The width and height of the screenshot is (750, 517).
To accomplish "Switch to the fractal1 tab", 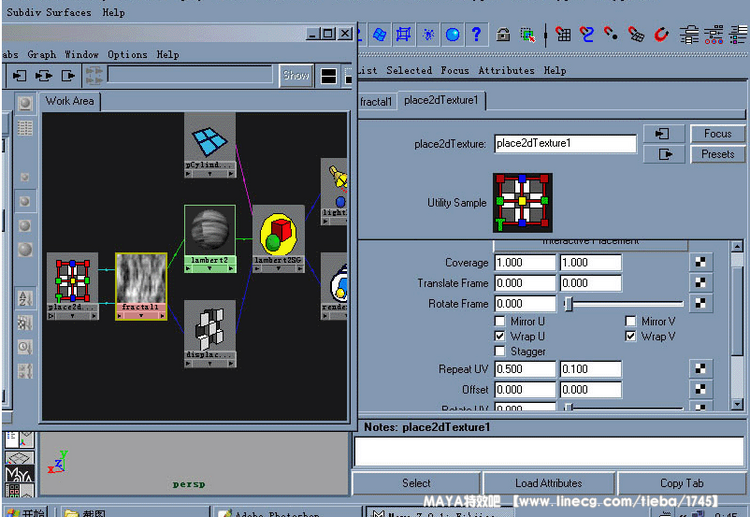I will coord(376,101).
